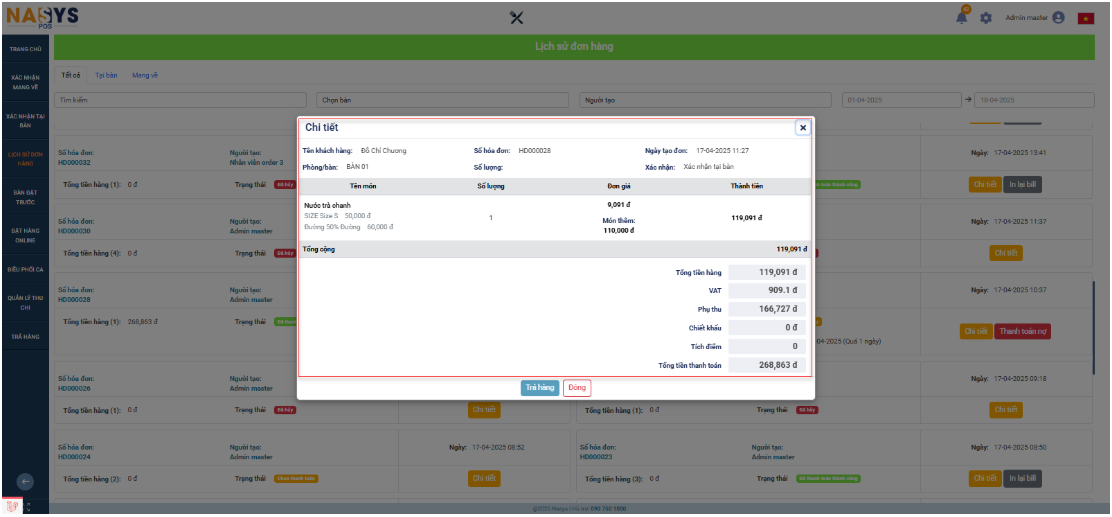Open settings via the gear icon
The image size is (1112, 517).
click(x=985, y=18)
